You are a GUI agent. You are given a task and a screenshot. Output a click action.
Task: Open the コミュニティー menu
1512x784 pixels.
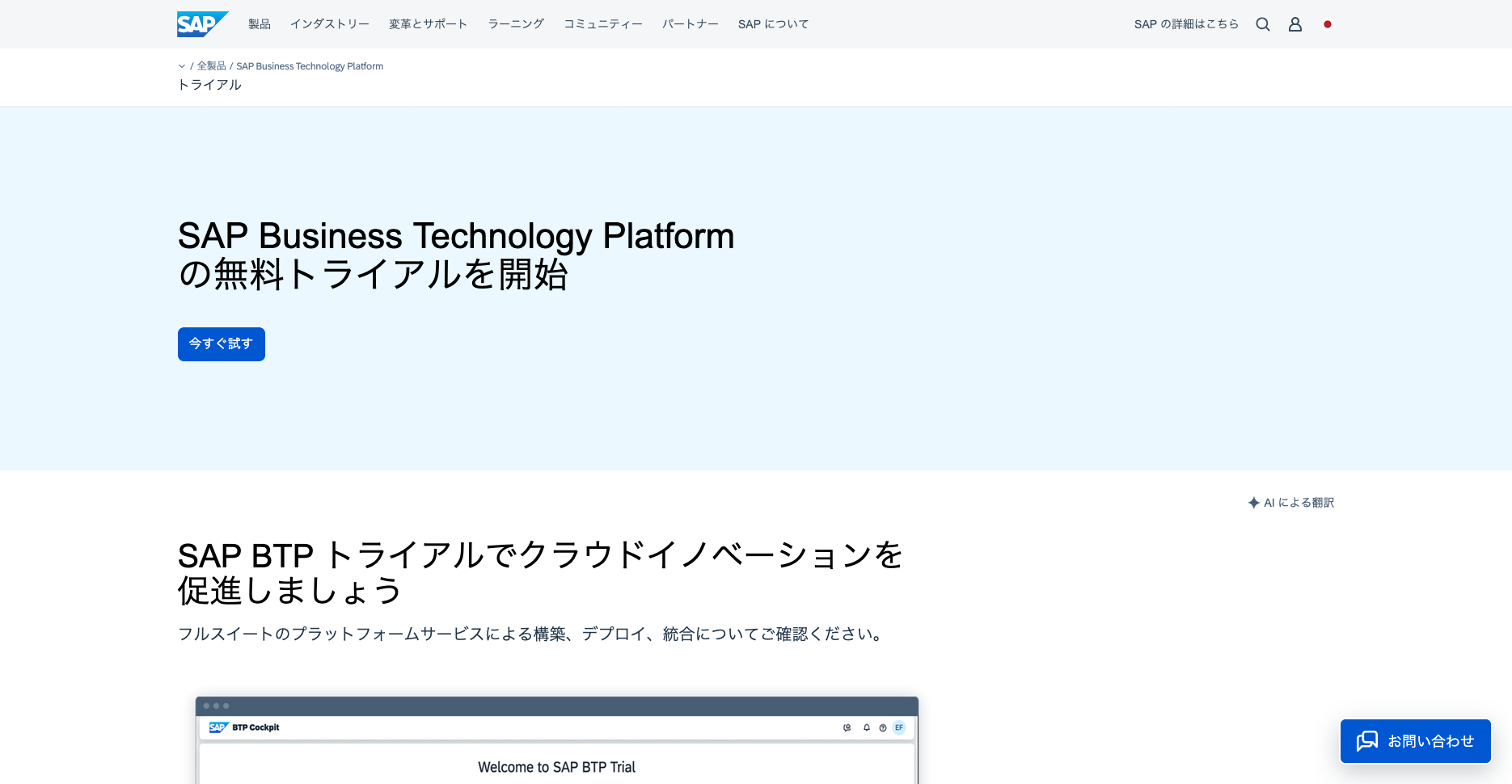(603, 24)
